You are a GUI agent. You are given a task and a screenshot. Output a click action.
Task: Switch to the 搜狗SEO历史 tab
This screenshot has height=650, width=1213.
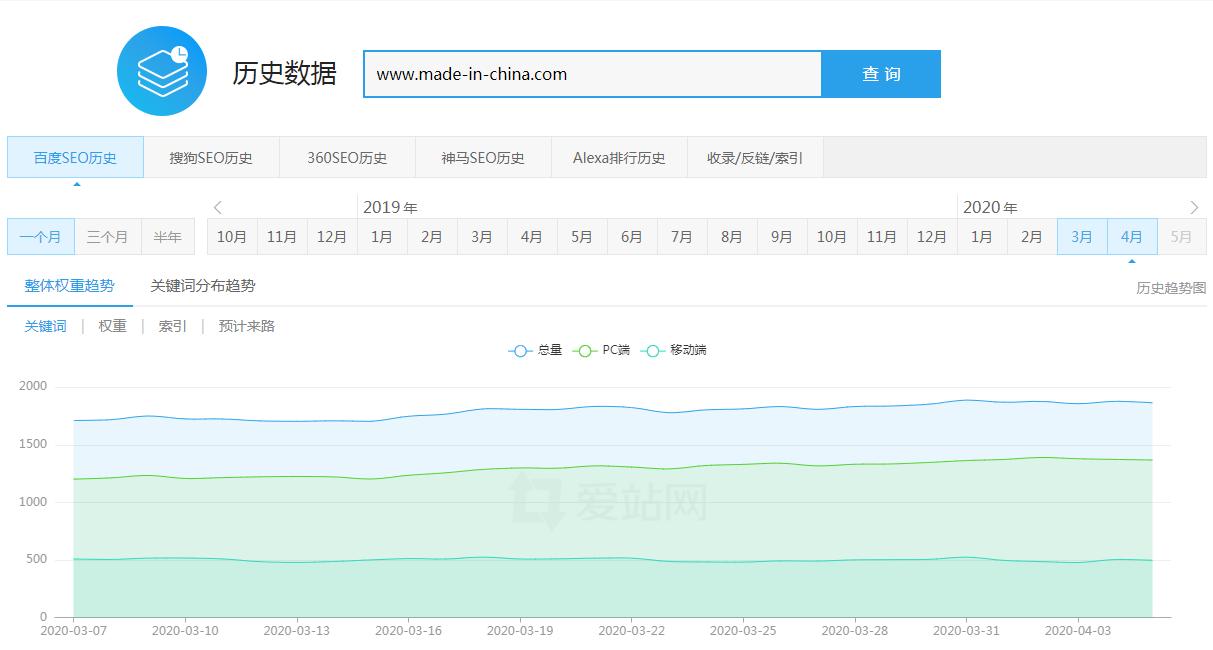(x=211, y=157)
